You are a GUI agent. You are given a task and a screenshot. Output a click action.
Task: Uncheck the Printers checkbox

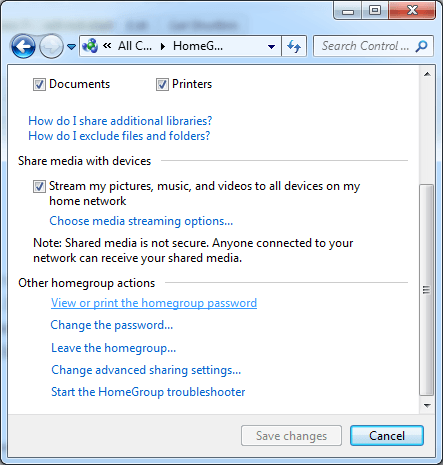click(x=162, y=84)
